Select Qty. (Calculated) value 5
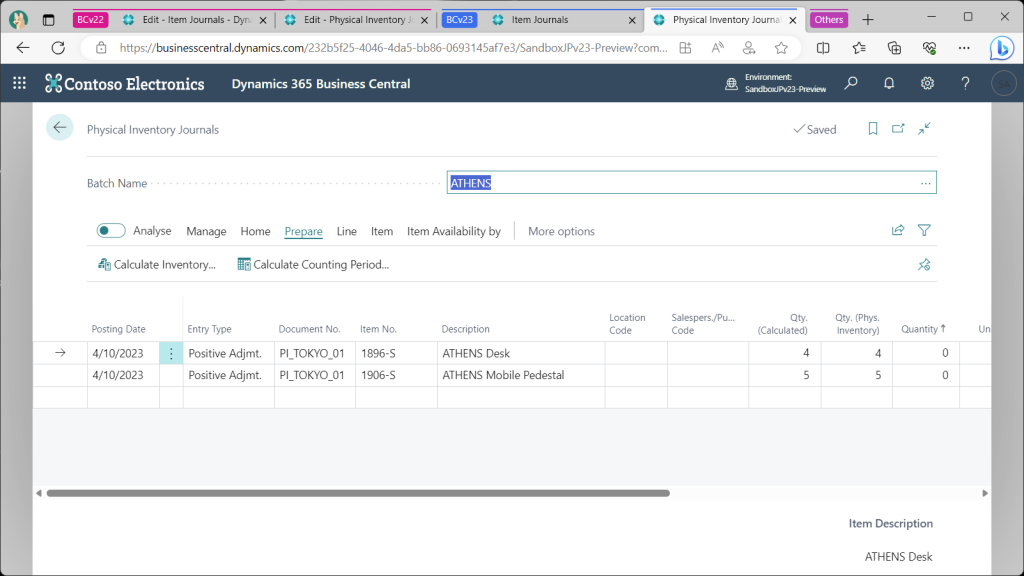Image resolution: width=1024 pixels, height=576 pixels. (785, 376)
